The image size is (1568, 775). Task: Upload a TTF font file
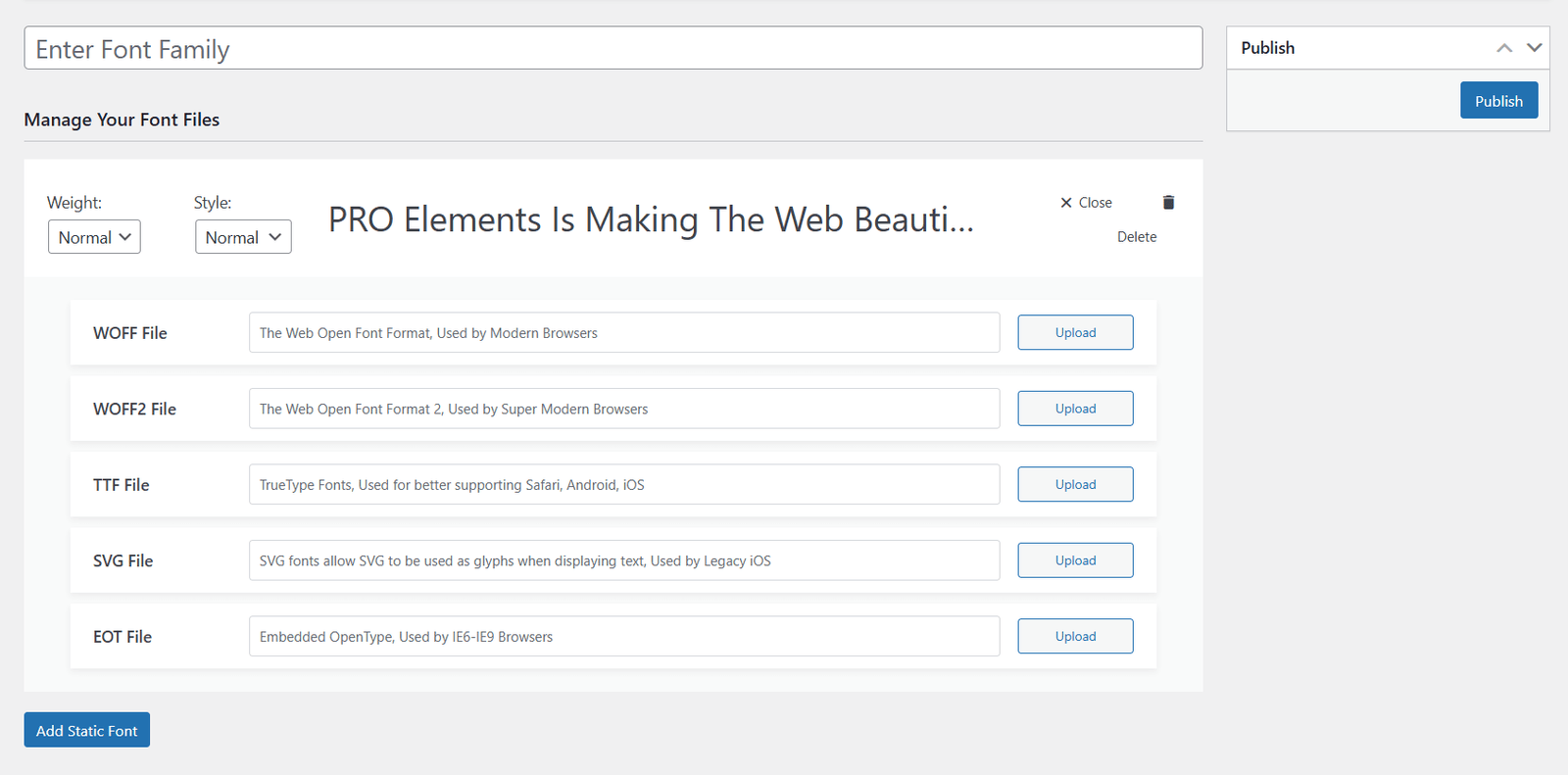[1075, 484]
